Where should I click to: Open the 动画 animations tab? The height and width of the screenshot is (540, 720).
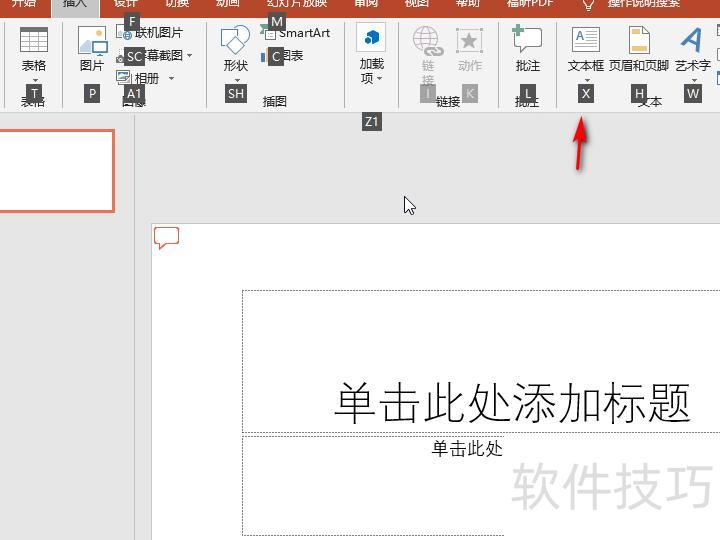(x=228, y=4)
